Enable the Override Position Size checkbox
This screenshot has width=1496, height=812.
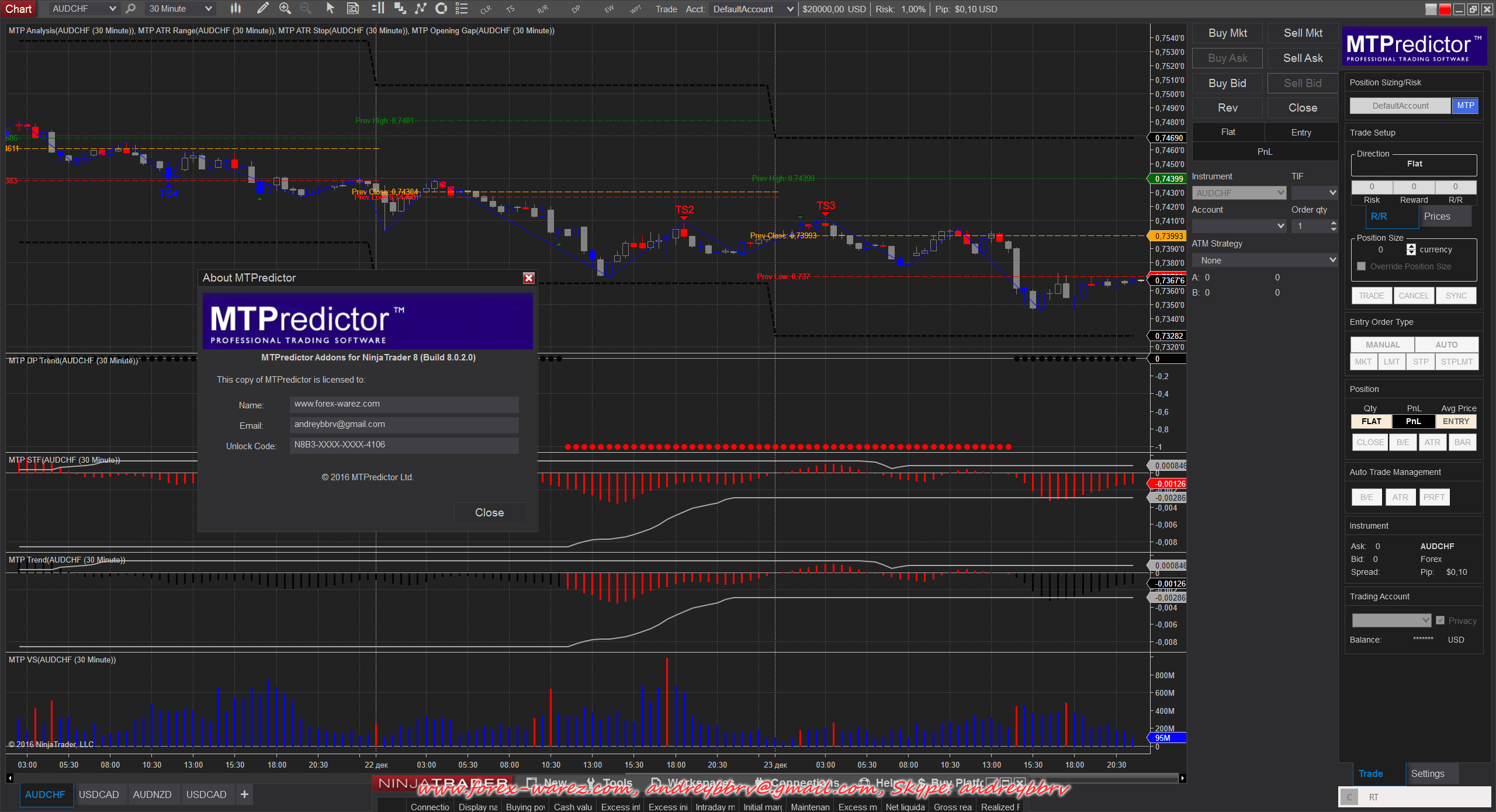point(1361,266)
